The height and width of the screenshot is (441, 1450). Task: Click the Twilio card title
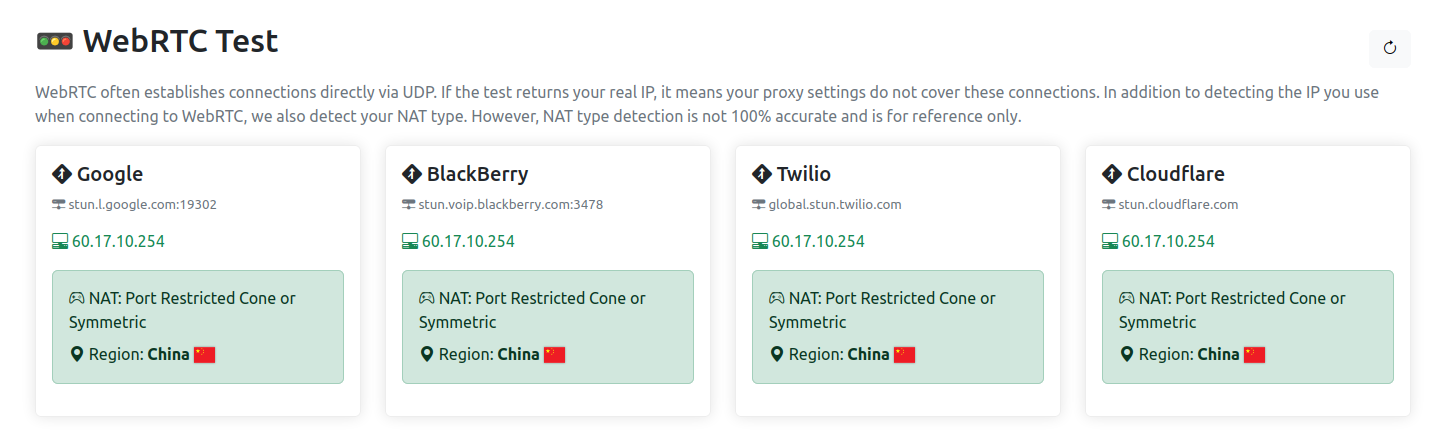point(804,174)
